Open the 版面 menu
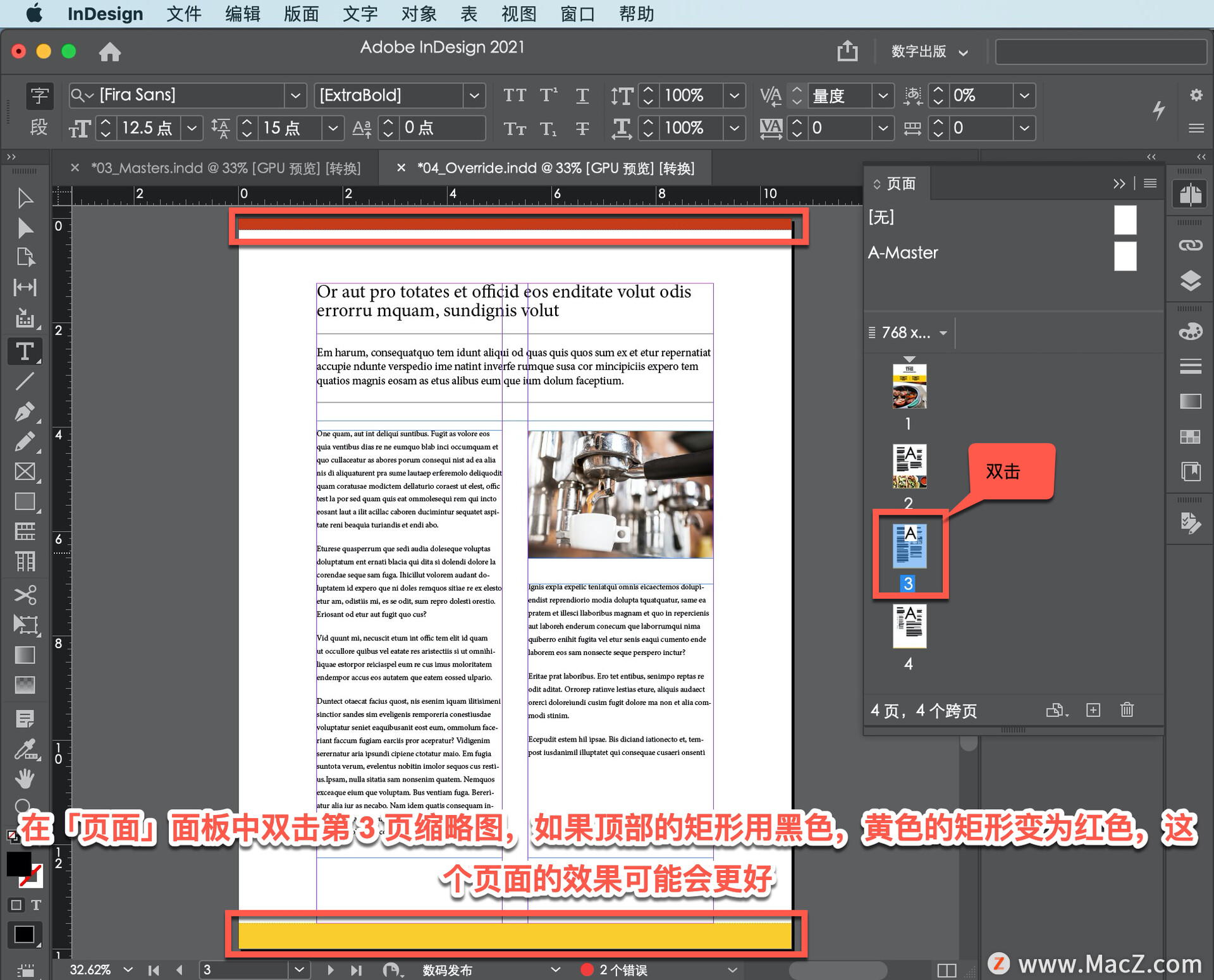Image resolution: width=1214 pixels, height=980 pixels. point(302,13)
